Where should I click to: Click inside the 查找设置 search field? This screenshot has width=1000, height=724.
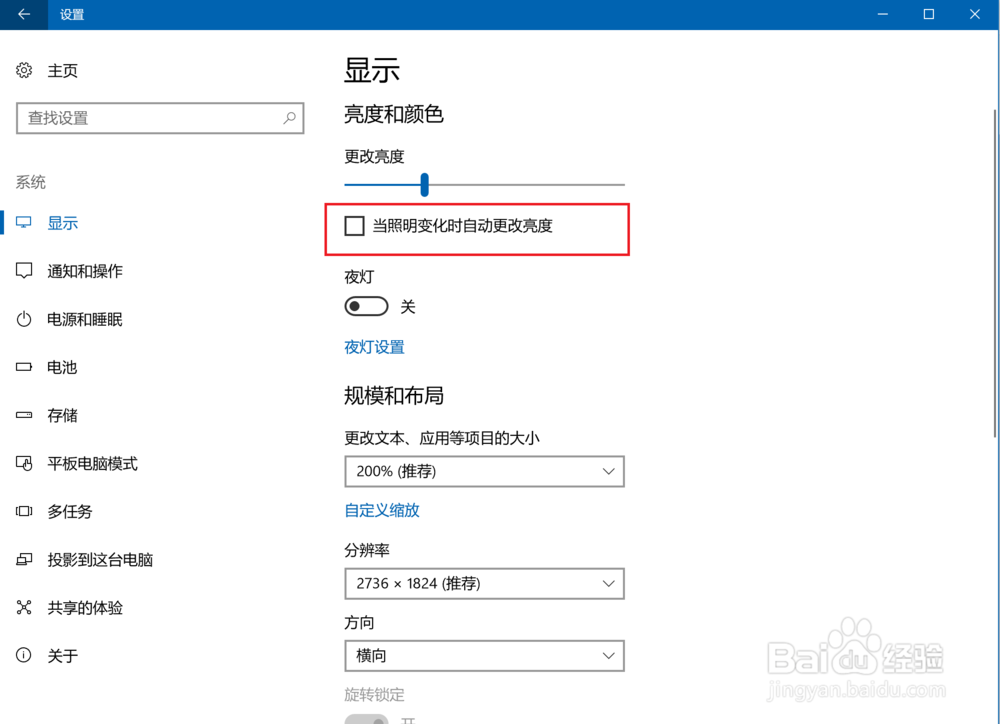click(x=160, y=118)
